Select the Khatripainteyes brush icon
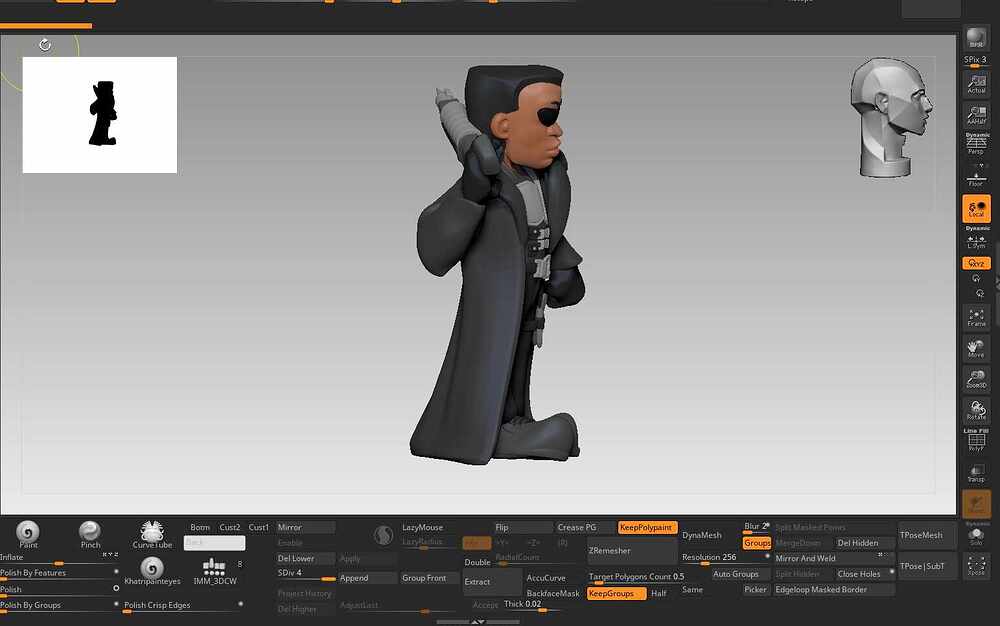The width and height of the screenshot is (1000, 626). [152, 571]
